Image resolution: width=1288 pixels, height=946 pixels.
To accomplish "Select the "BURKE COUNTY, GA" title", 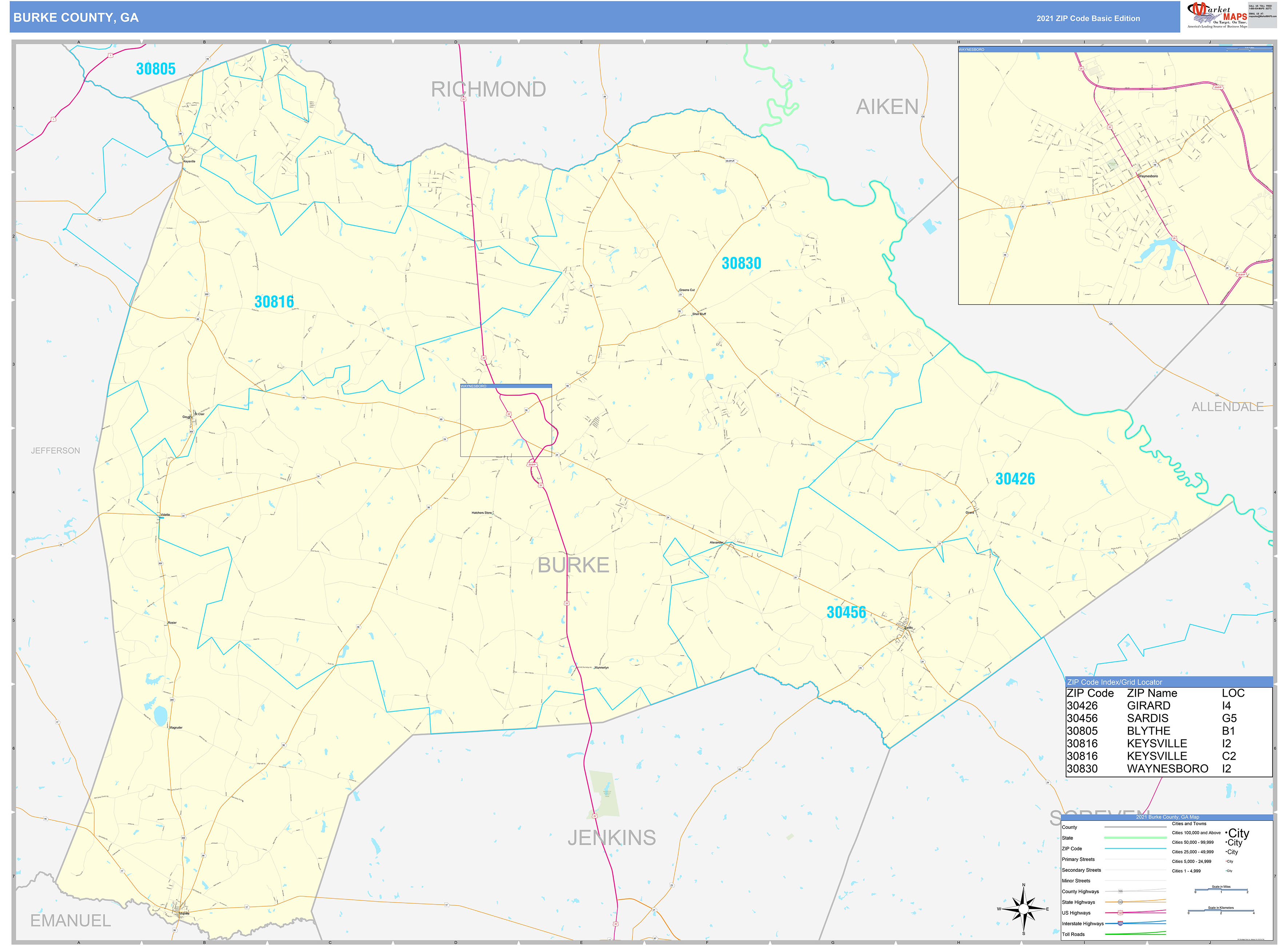I will 76,18.
